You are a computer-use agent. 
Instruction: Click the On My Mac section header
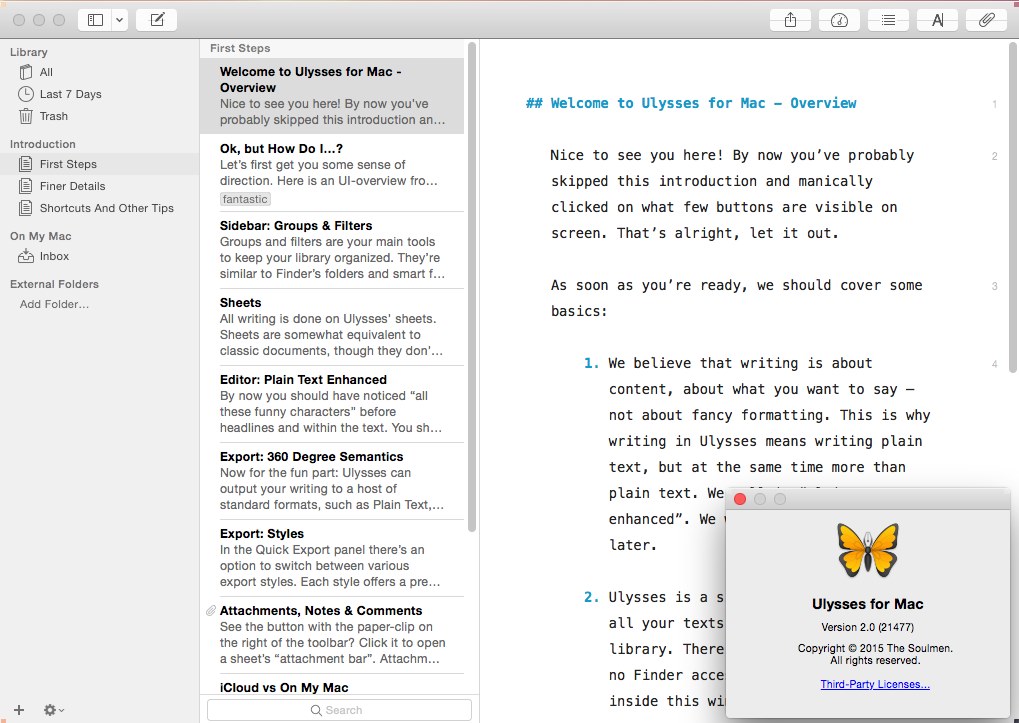(41, 236)
